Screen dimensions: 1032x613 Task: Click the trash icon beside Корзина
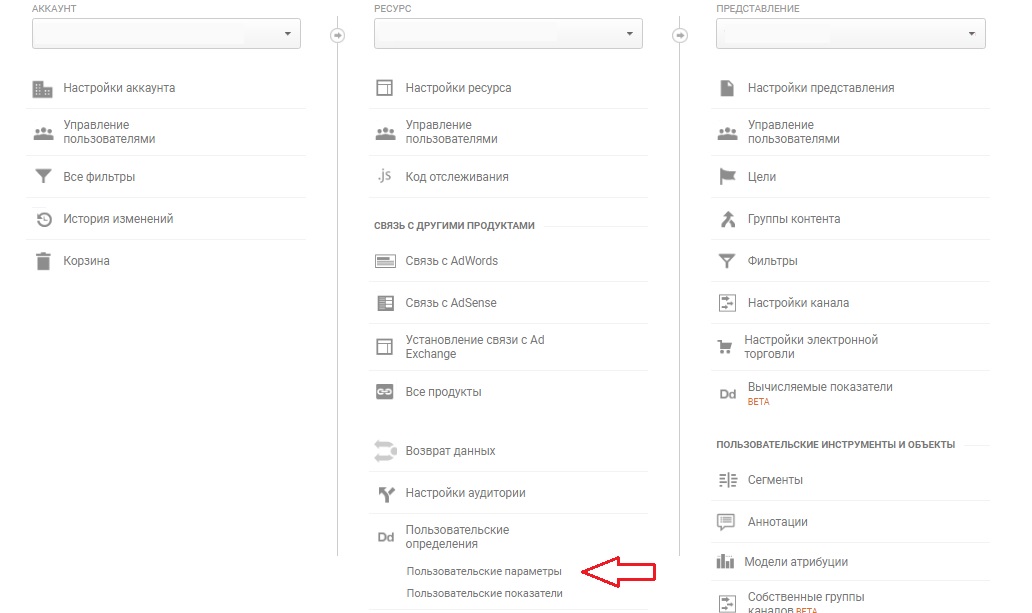click(x=43, y=261)
